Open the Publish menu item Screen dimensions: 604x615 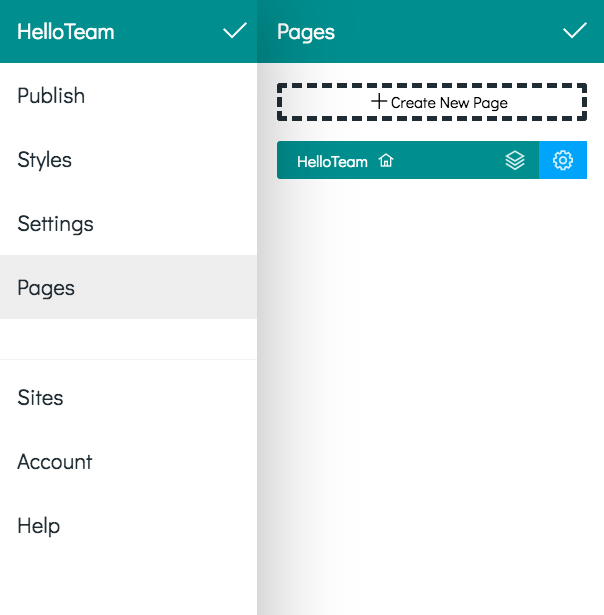[x=128, y=95]
